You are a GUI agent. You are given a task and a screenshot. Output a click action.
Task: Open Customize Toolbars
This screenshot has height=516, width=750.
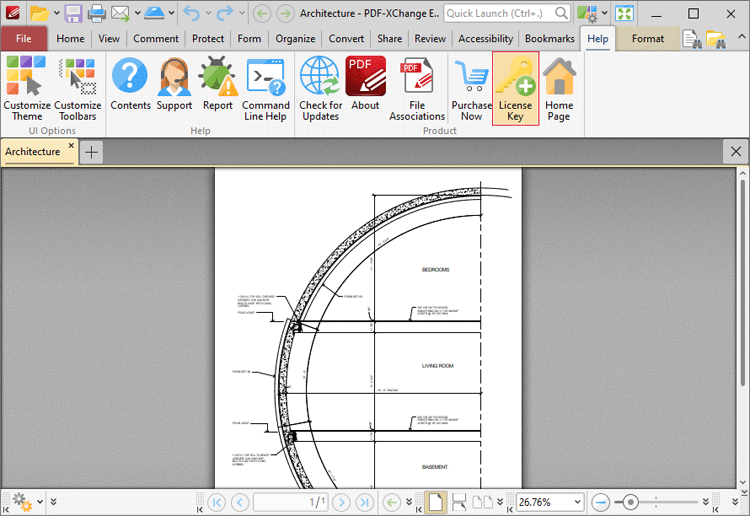coord(77,89)
